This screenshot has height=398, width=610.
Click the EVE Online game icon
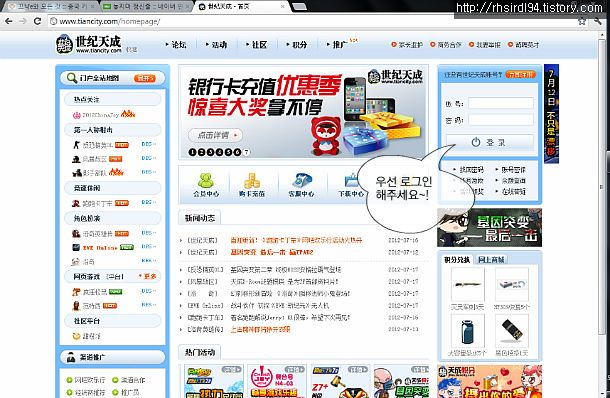[76, 247]
